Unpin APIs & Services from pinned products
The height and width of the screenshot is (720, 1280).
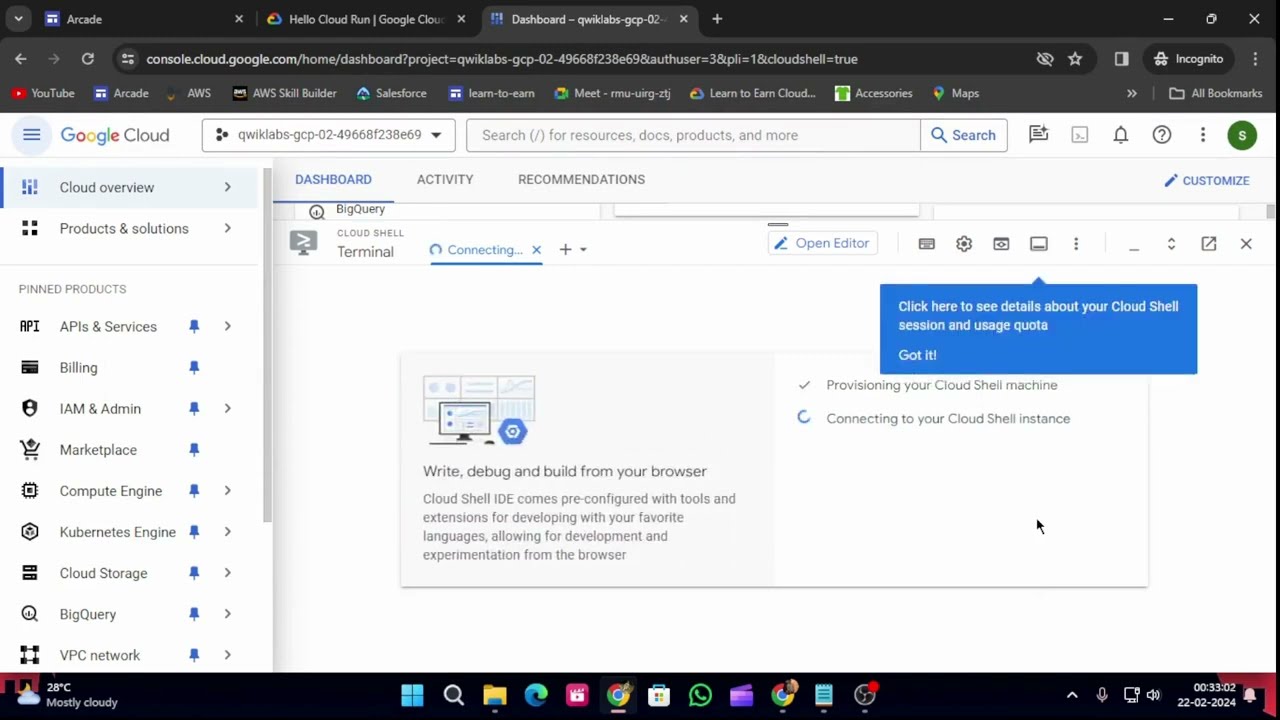point(194,326)
